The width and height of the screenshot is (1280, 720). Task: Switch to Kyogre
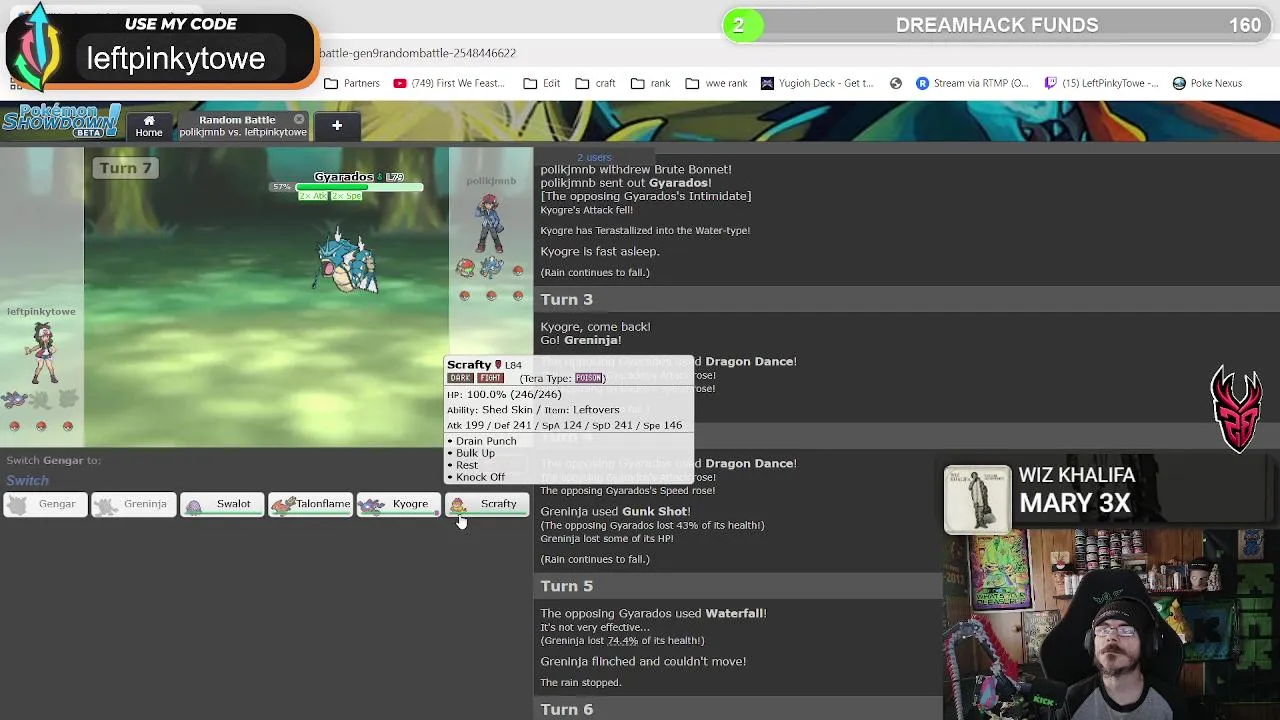398,505
